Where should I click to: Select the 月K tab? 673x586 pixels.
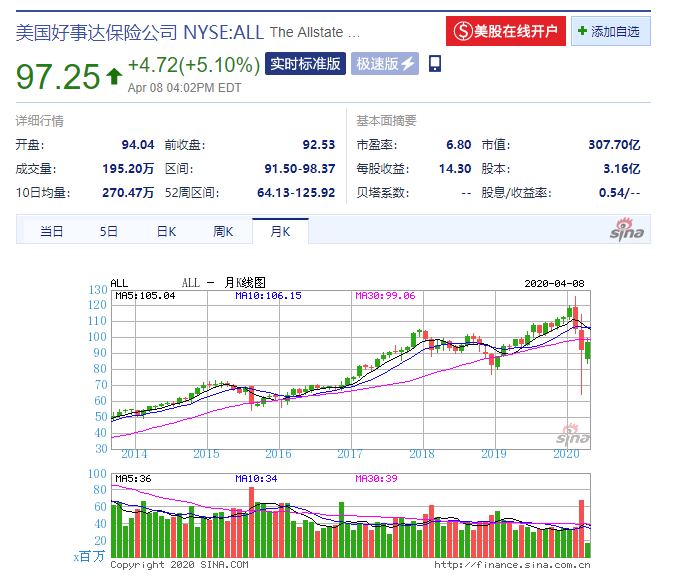[279, 232]
